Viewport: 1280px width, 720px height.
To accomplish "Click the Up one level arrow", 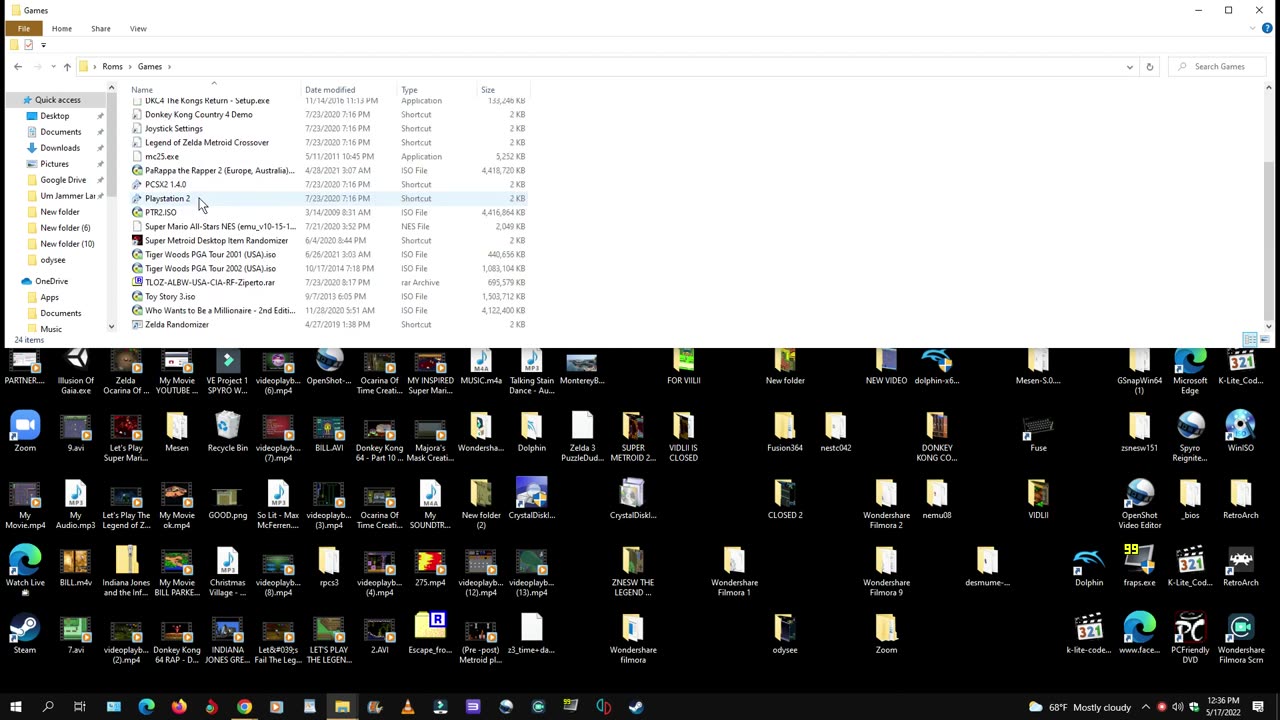I will pyautogui.click(x=67, y=67).
